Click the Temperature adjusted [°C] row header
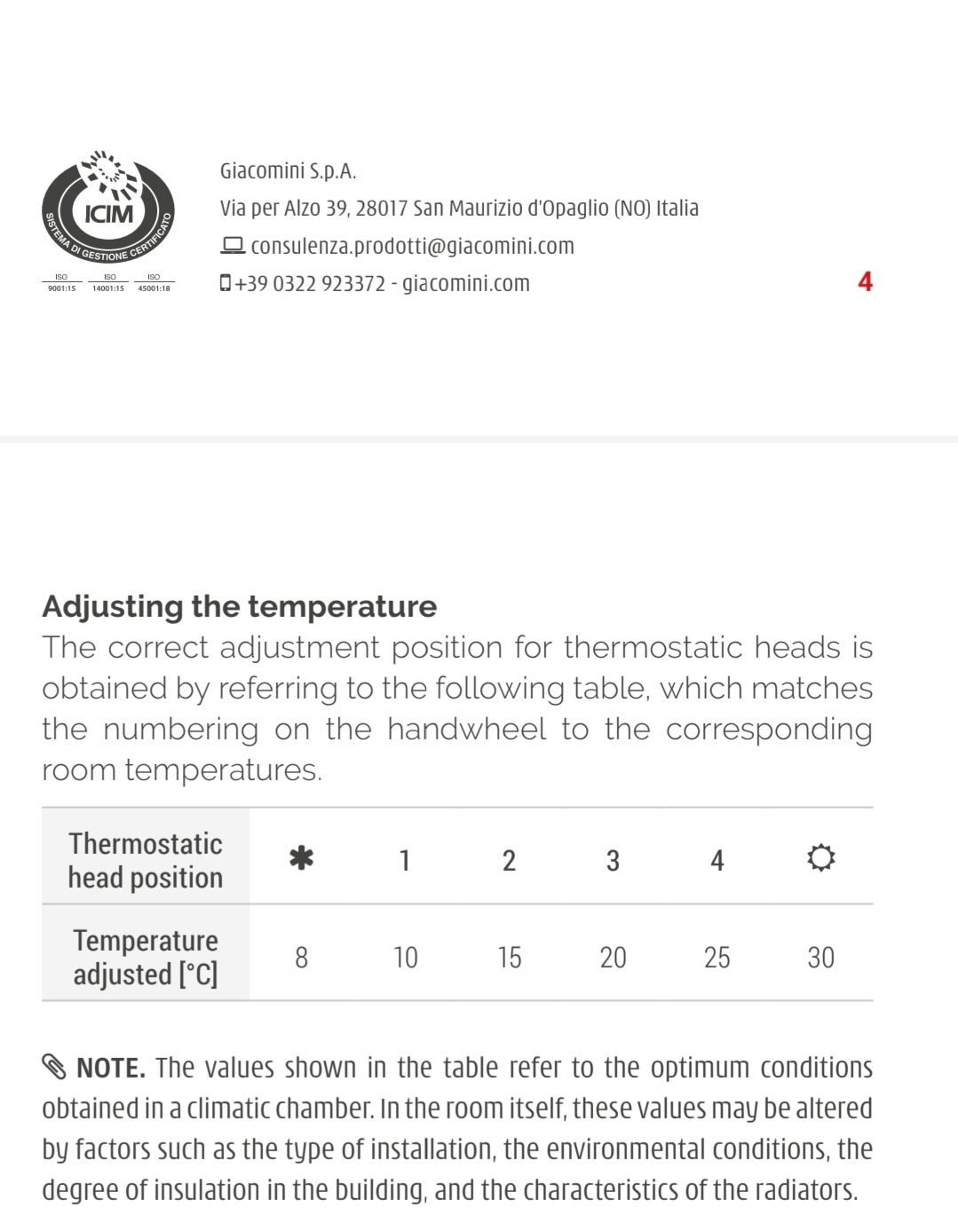958x1232 pixels. point(146,957)
